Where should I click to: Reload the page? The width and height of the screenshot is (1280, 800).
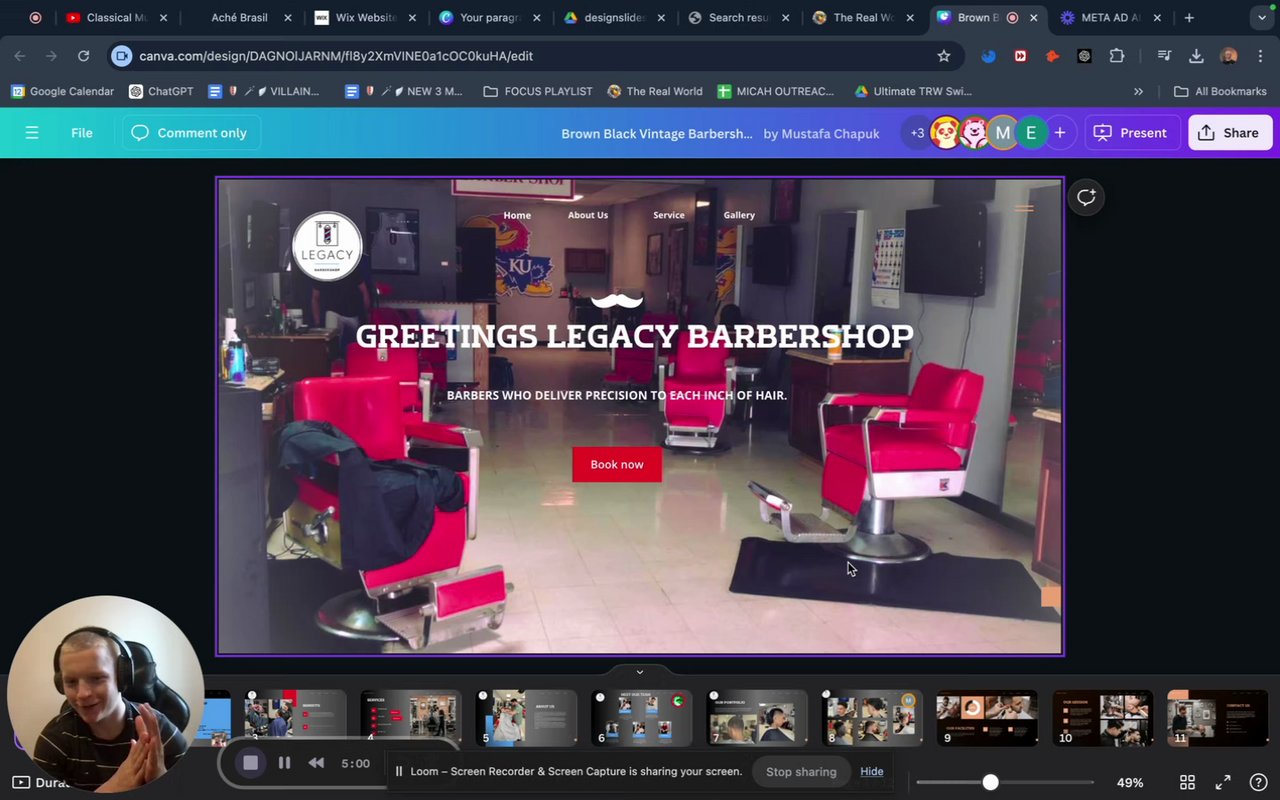click(x=84, y=56)
